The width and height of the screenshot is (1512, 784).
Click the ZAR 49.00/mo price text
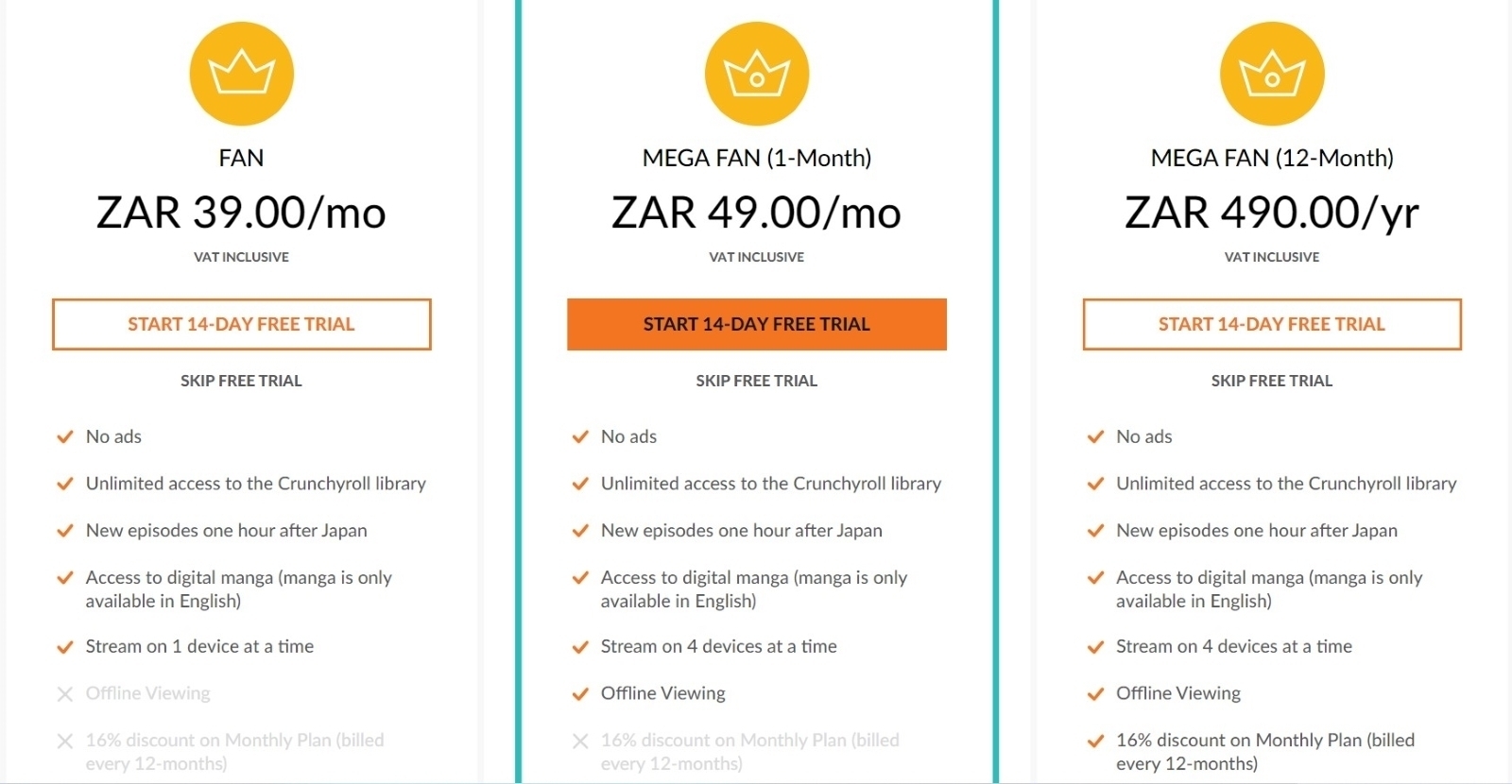(756, 212)
